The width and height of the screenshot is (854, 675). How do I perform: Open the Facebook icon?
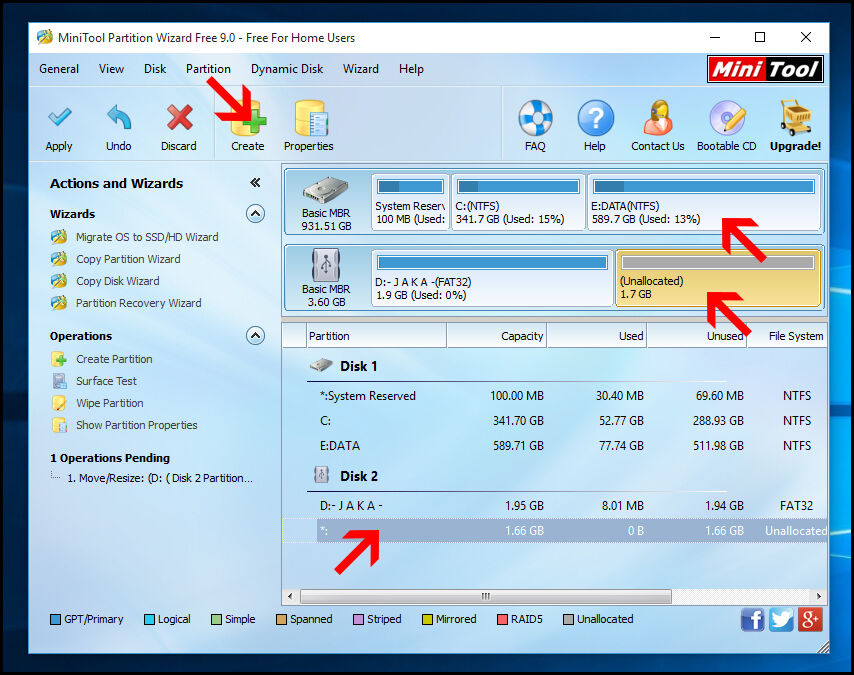click(753, 620)
